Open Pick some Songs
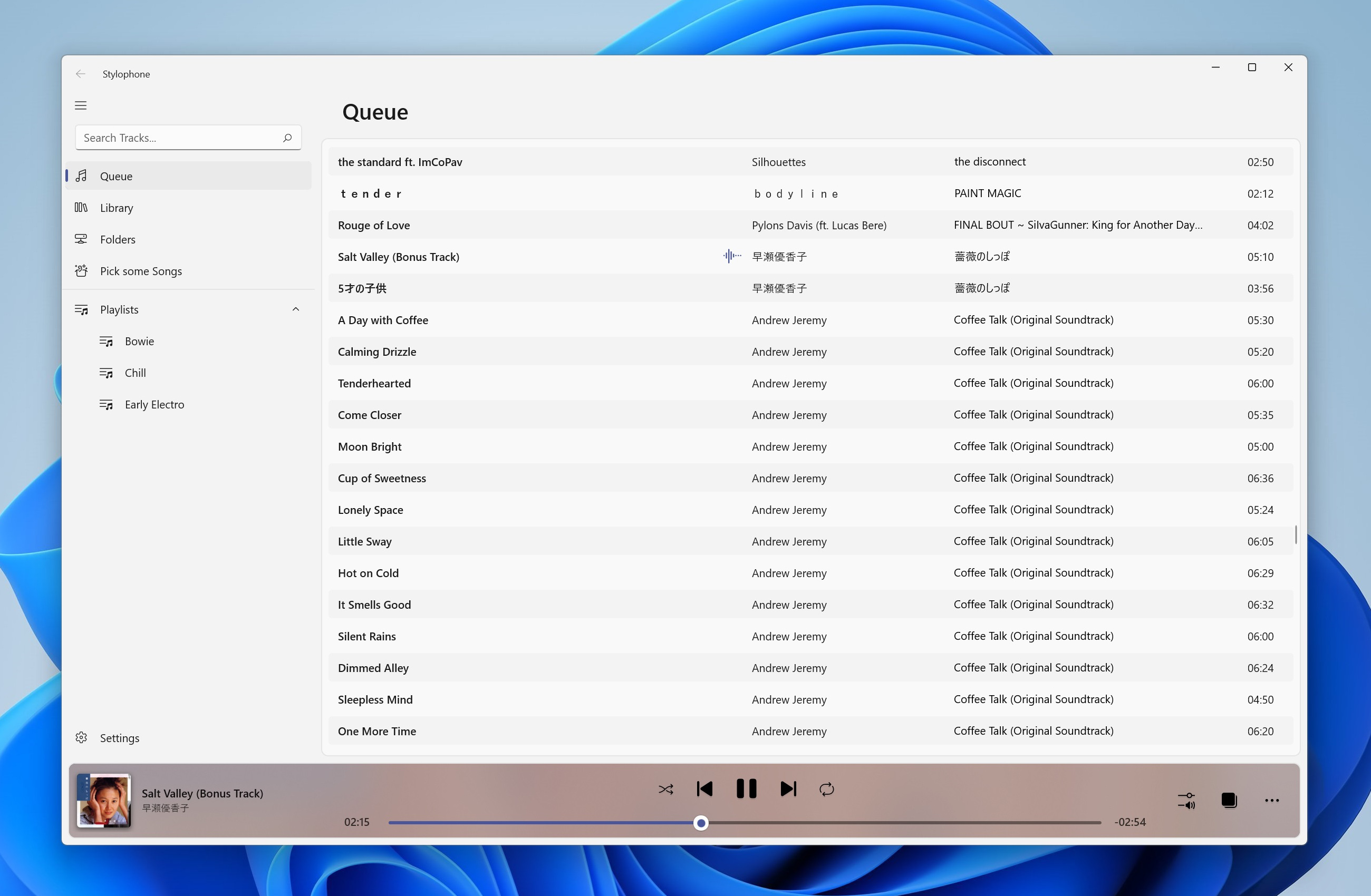 pos(141,271)
